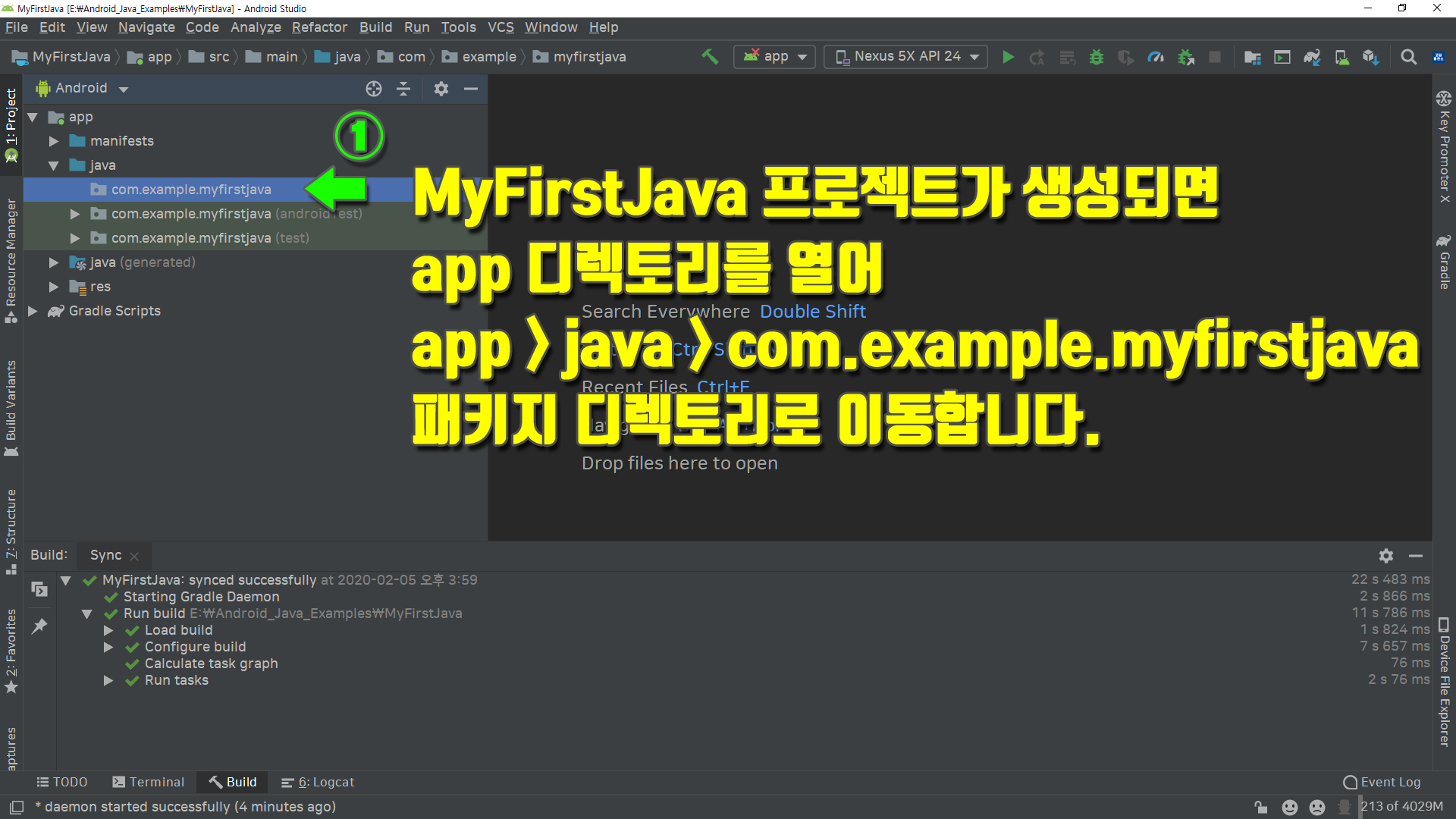Open the Event Log button
1456x819 pixels.
point(1382,782)
